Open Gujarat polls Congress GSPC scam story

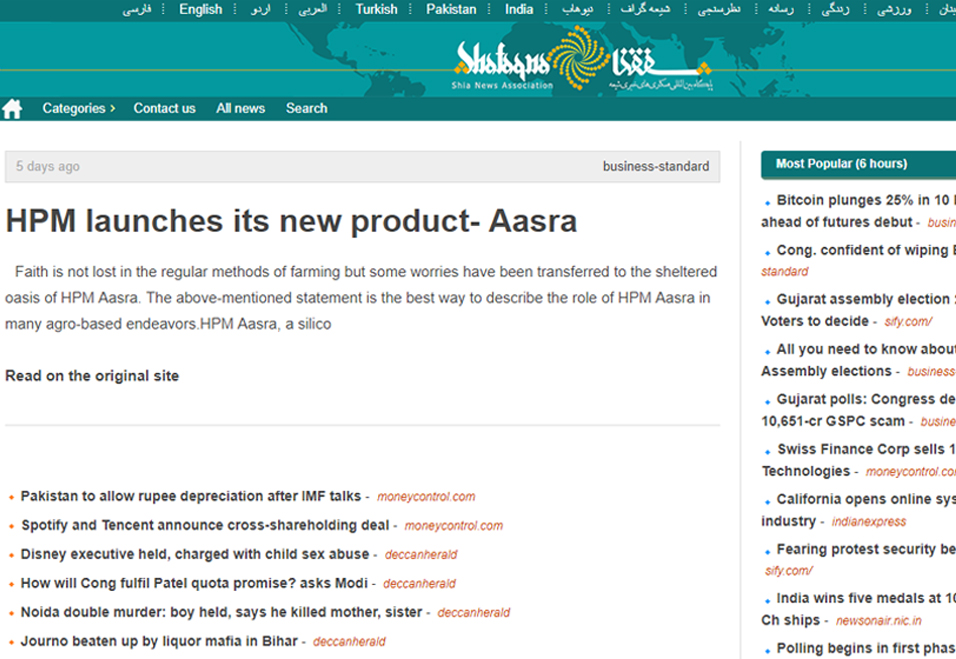[x=860, y=410]
